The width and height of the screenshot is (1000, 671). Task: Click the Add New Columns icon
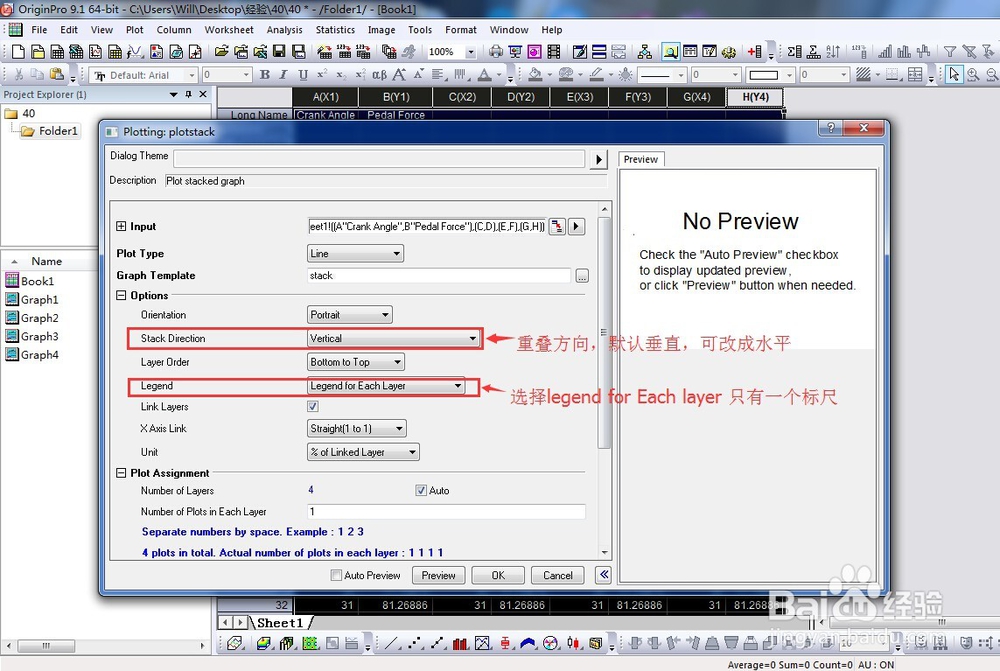[x=754, y=52]
